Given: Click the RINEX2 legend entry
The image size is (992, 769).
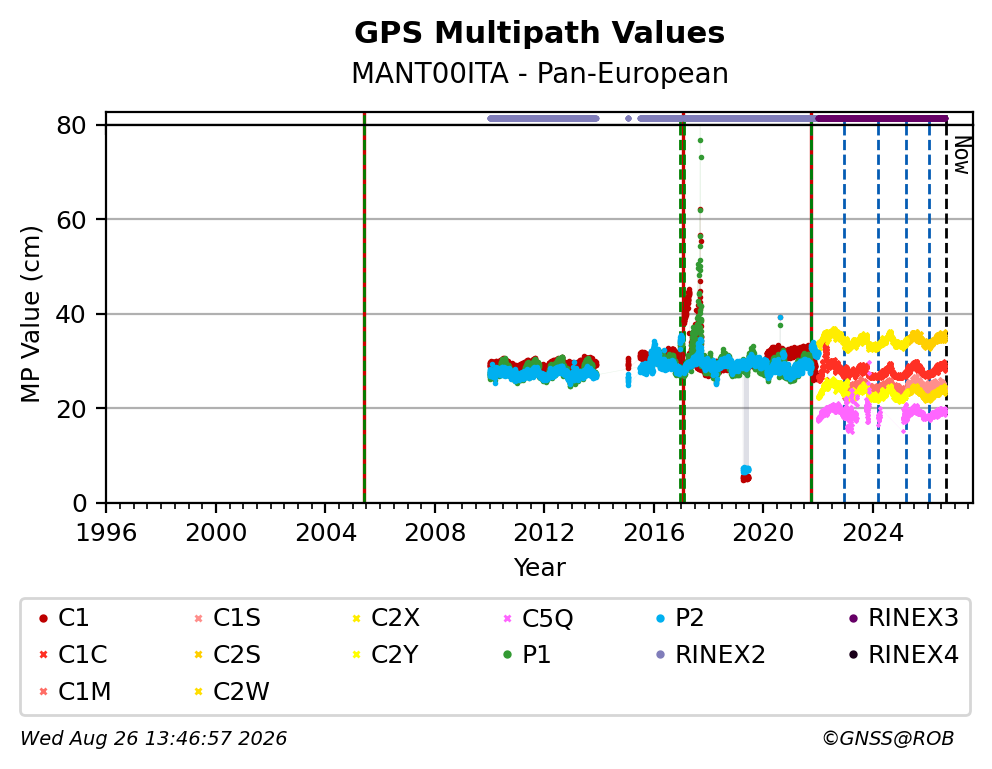Looking at the screenshot, I should click(710, 655).
